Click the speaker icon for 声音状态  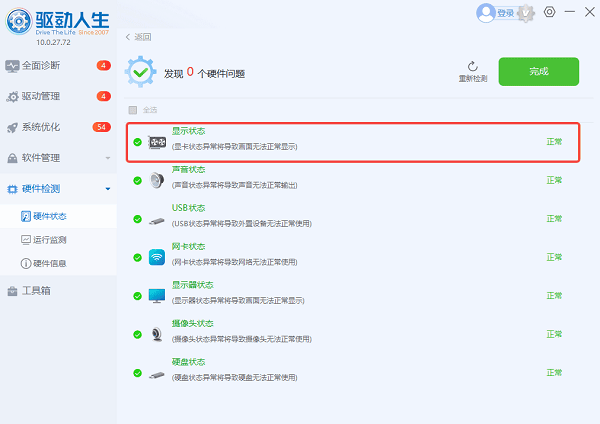coord(157,180)
